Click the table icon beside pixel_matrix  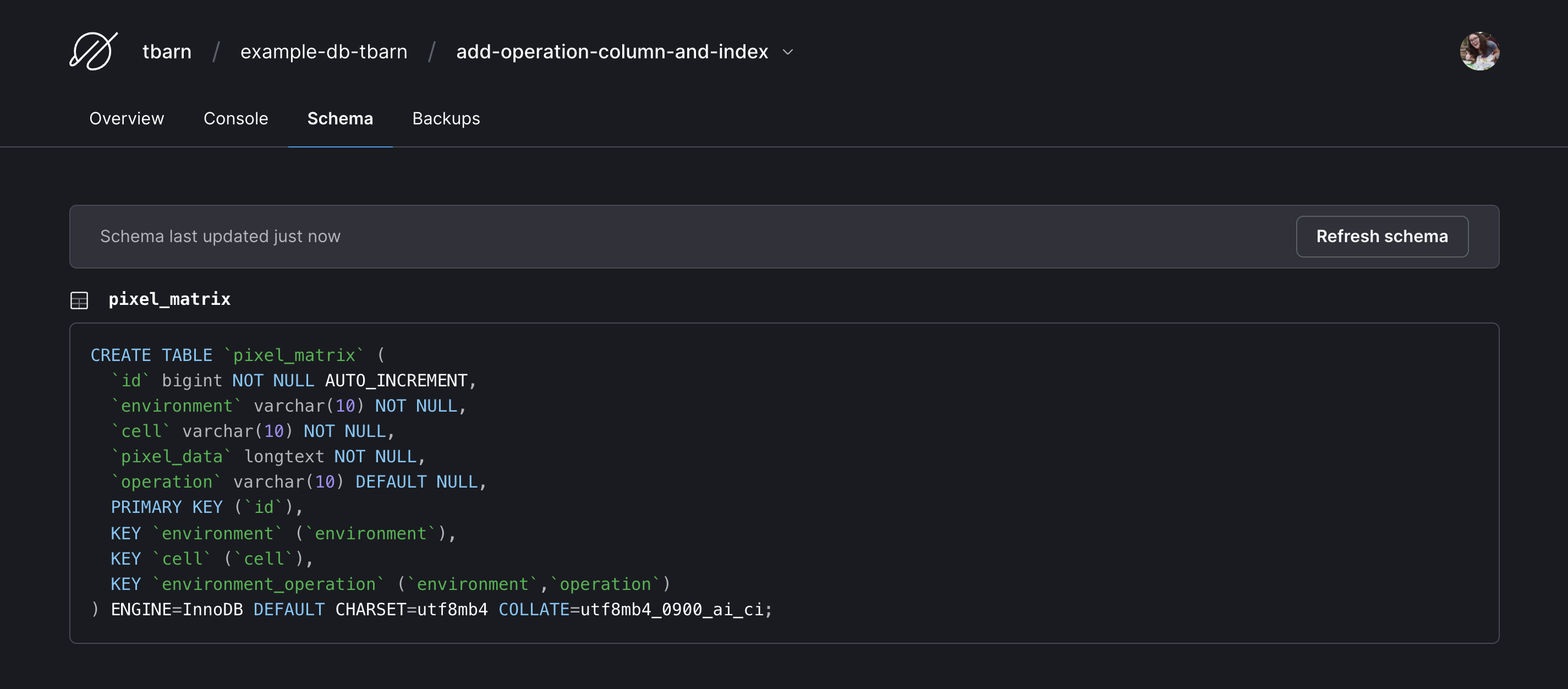click(79, 299)
